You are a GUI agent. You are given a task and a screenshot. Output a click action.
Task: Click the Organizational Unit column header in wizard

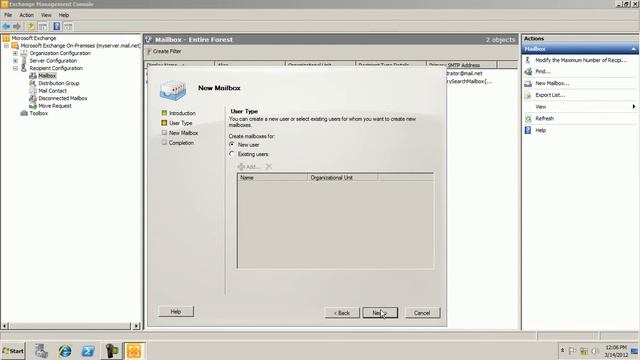(342, 178)
